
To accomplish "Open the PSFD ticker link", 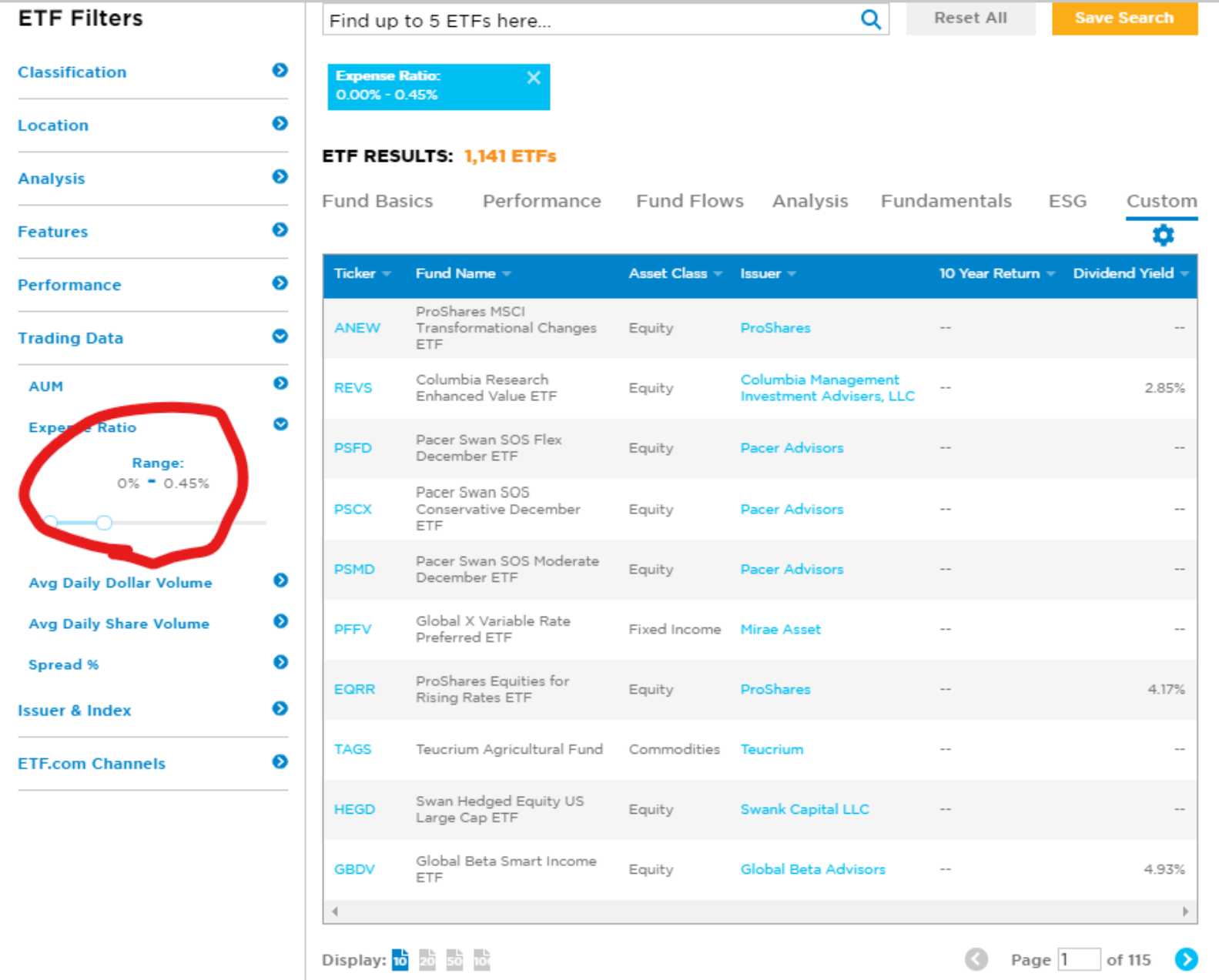I will point(353,448).
